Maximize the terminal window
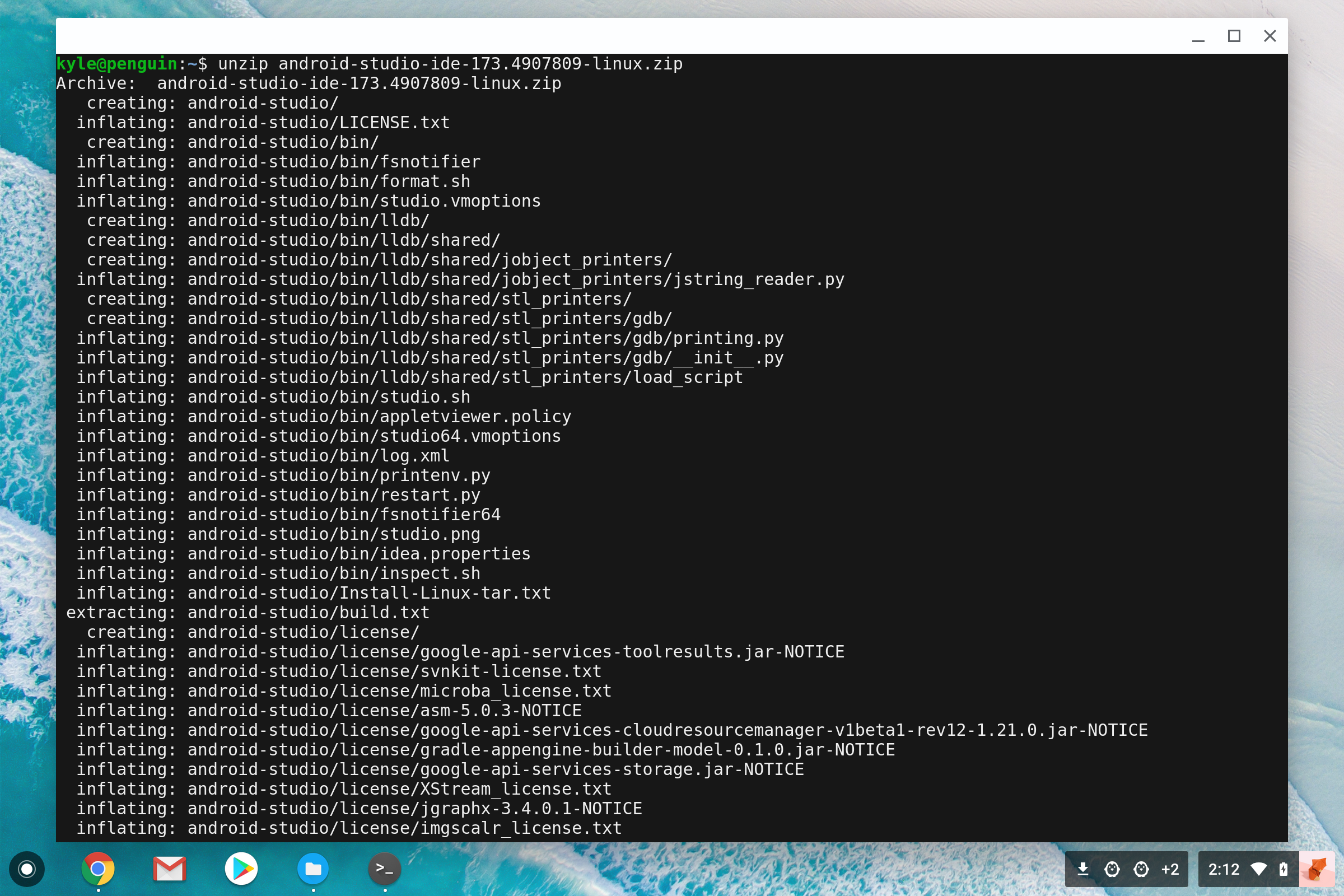Screen dimensions: 1344x896 pyautogui.click(x=1234, y=36)
